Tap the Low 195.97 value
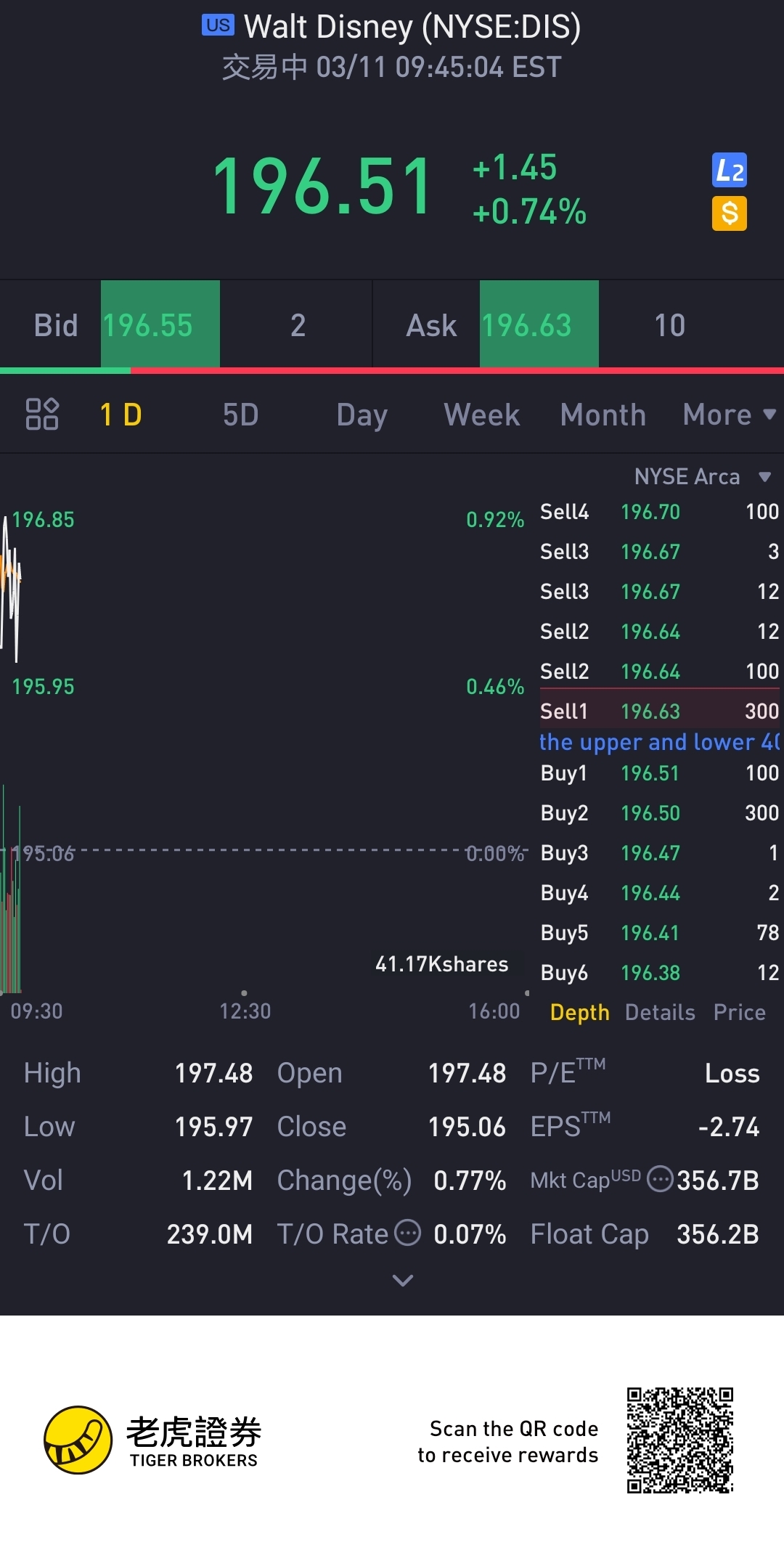Viewport: 784px width, 1566px height. coord(213,1126)
